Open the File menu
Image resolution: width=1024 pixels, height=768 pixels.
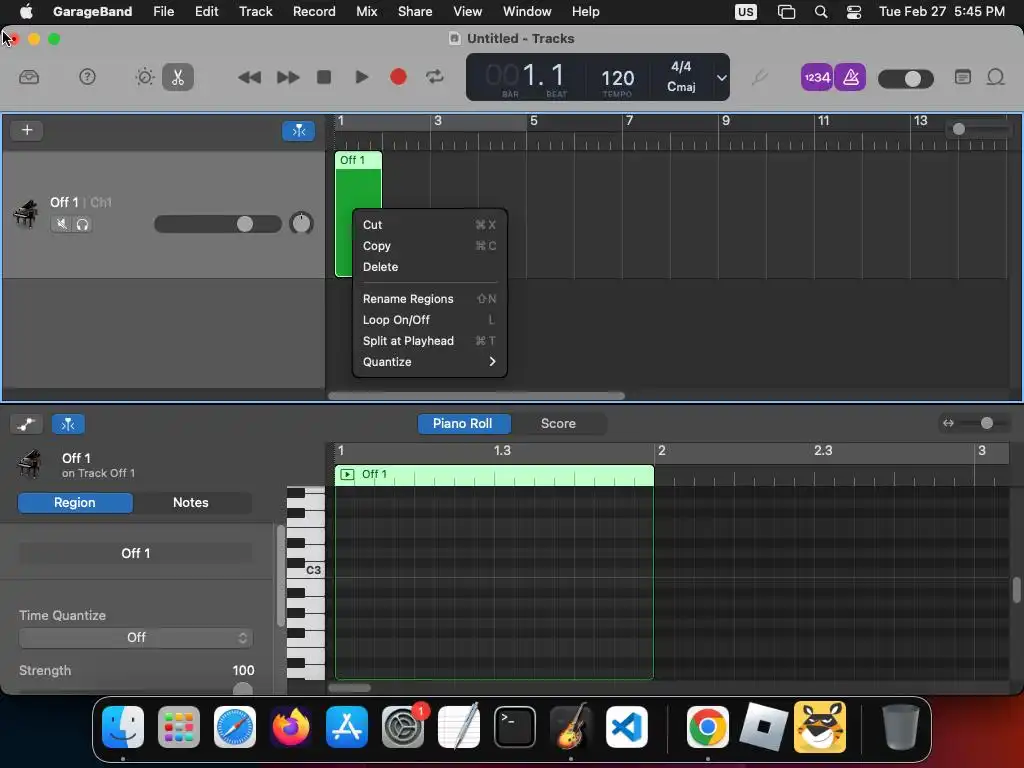tap(163, 11)
